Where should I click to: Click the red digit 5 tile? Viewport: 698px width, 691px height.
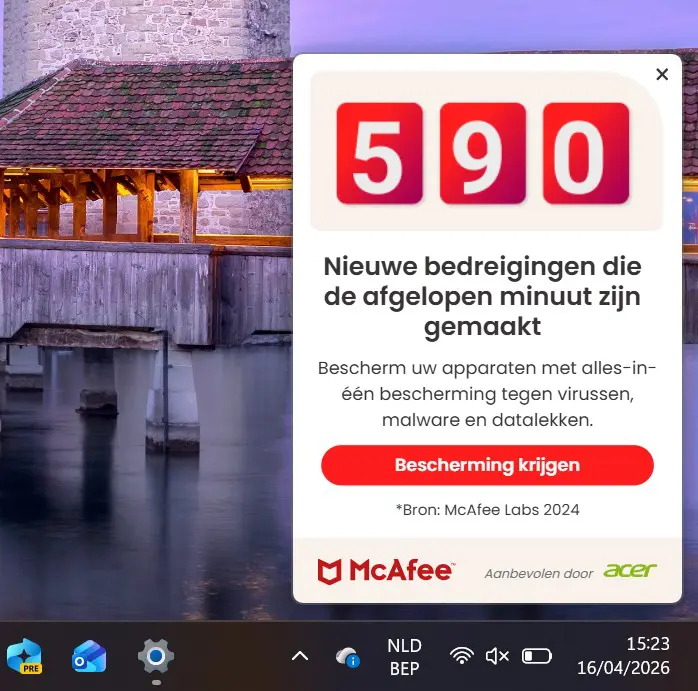pos(379,153)
